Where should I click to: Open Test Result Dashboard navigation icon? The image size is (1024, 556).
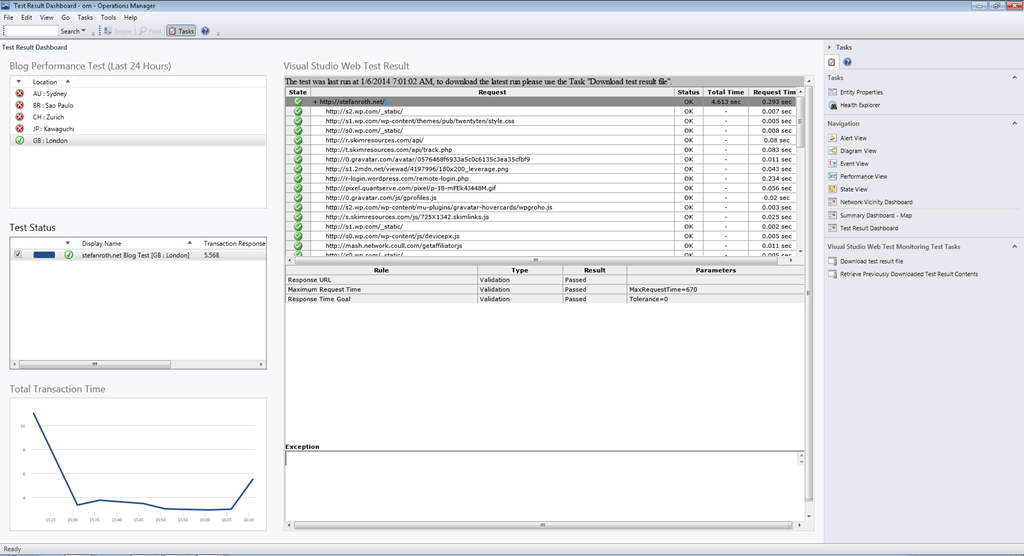[x=833, y=228]
